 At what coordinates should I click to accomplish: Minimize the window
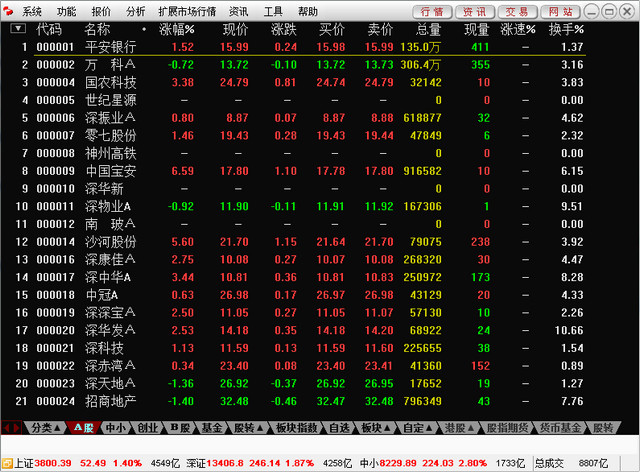(591, 11)
